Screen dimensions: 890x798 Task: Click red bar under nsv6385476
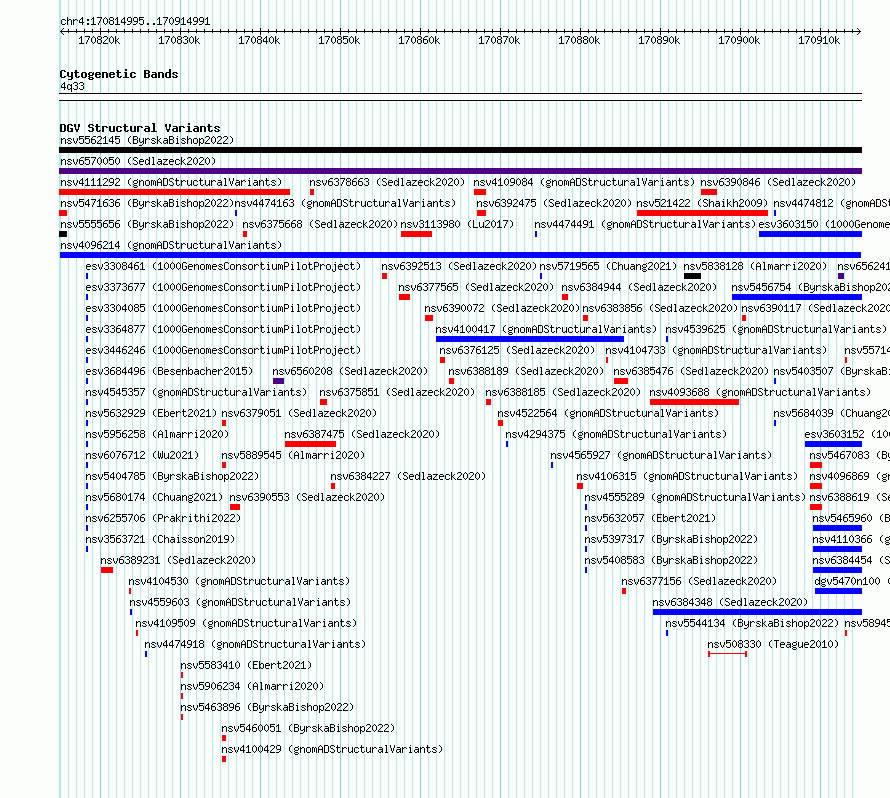tap(621, 381)
